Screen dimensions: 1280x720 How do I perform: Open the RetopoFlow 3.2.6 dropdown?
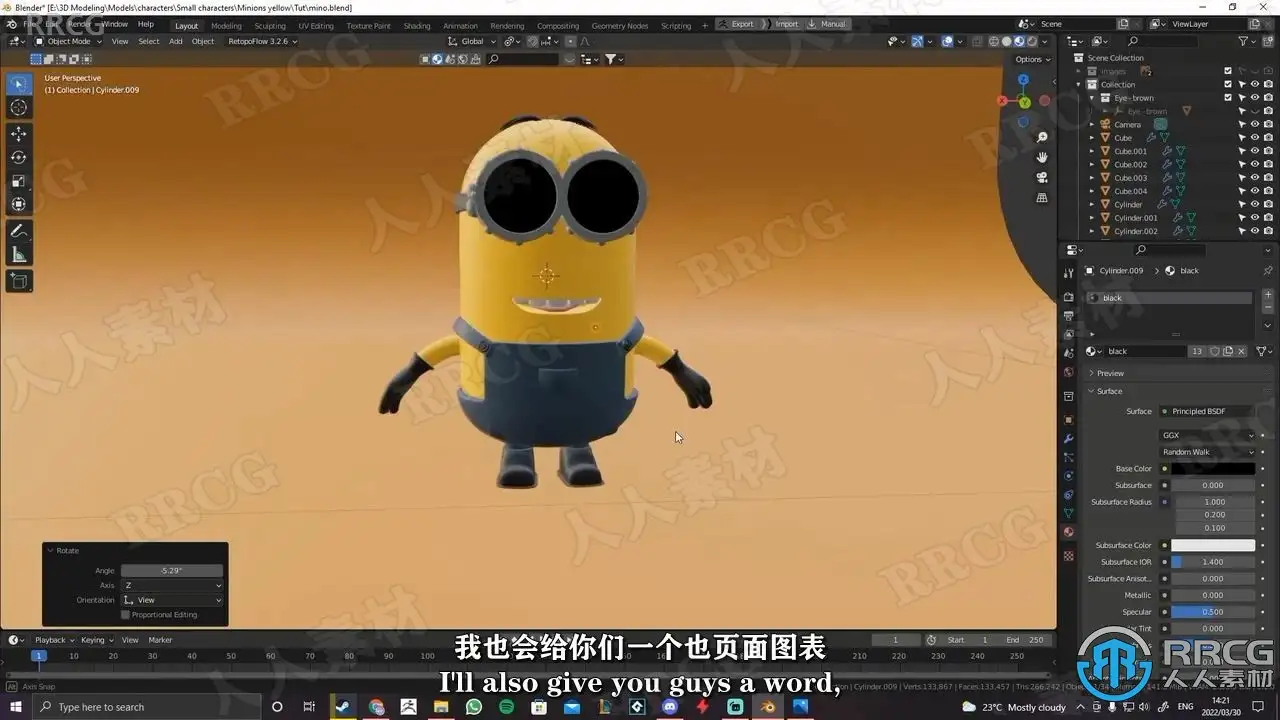pyautogui.click(x=261, y=41)
